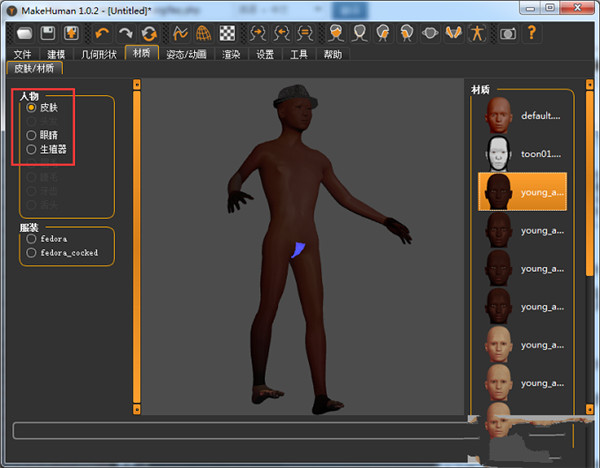Image resolution: width=600 pixels, height=468 pixels.
Task: Open the 设置 tab
Action: (265, 54)
